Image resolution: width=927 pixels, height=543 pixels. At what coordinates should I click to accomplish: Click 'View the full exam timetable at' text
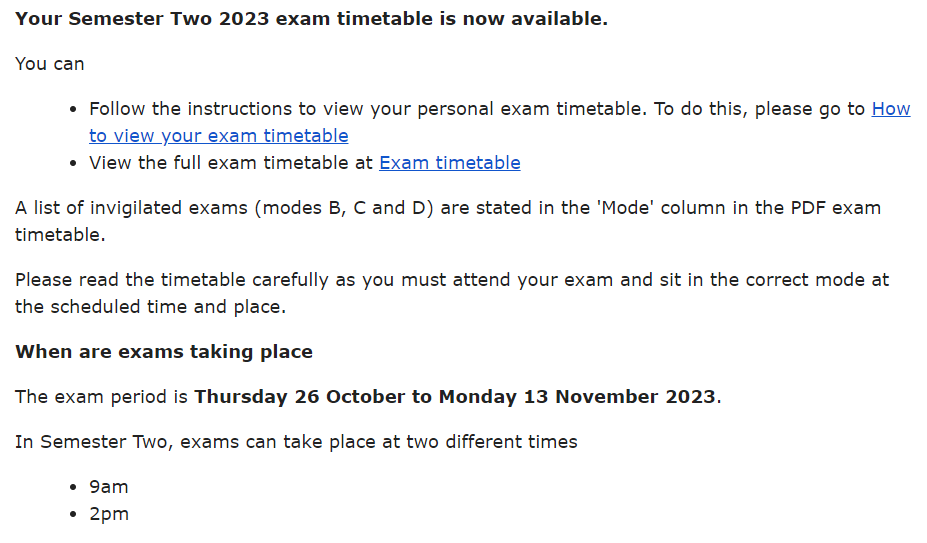click(x=231, y=163)
